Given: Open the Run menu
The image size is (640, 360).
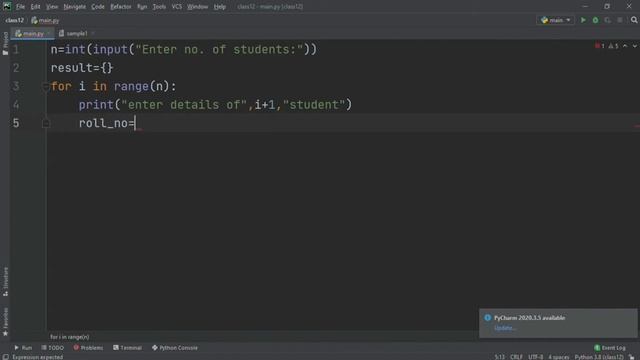Looking at the screenshot, I should [x=142, y=7].
